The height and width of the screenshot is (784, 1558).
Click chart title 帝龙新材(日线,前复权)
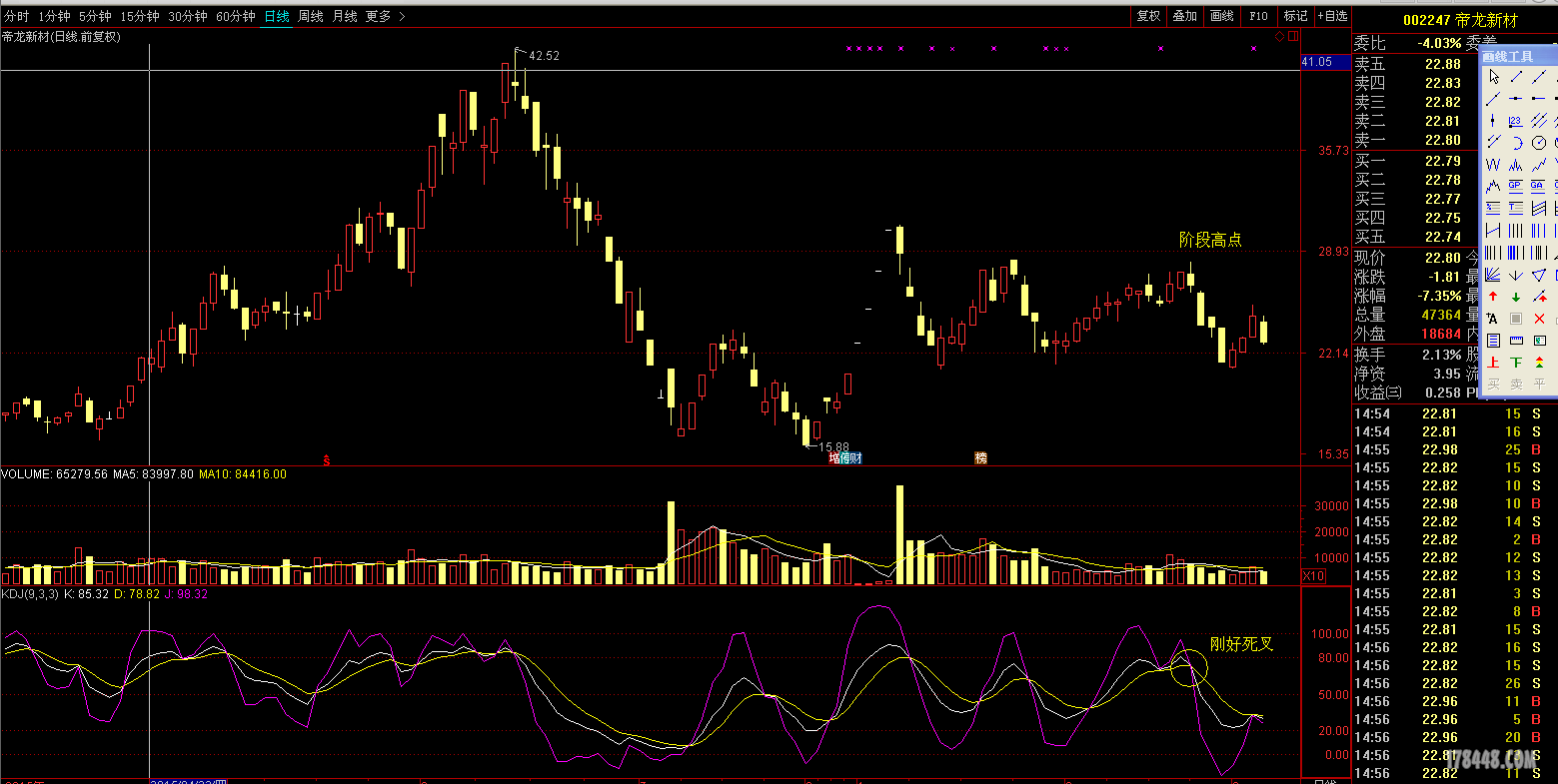point(61,37)
